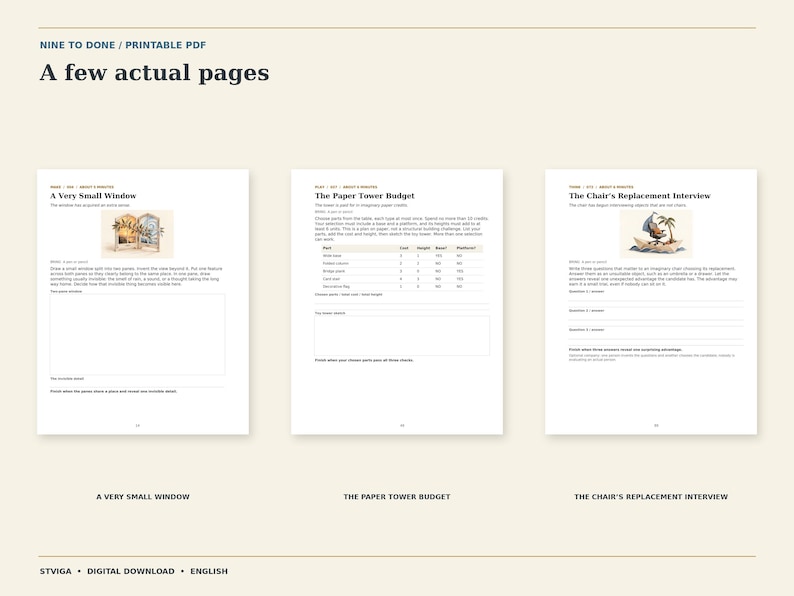Click the 'NINE TO DONE / PRINTABLE PDF' label
The image size is (794, 596).
[x=123, y=45]
